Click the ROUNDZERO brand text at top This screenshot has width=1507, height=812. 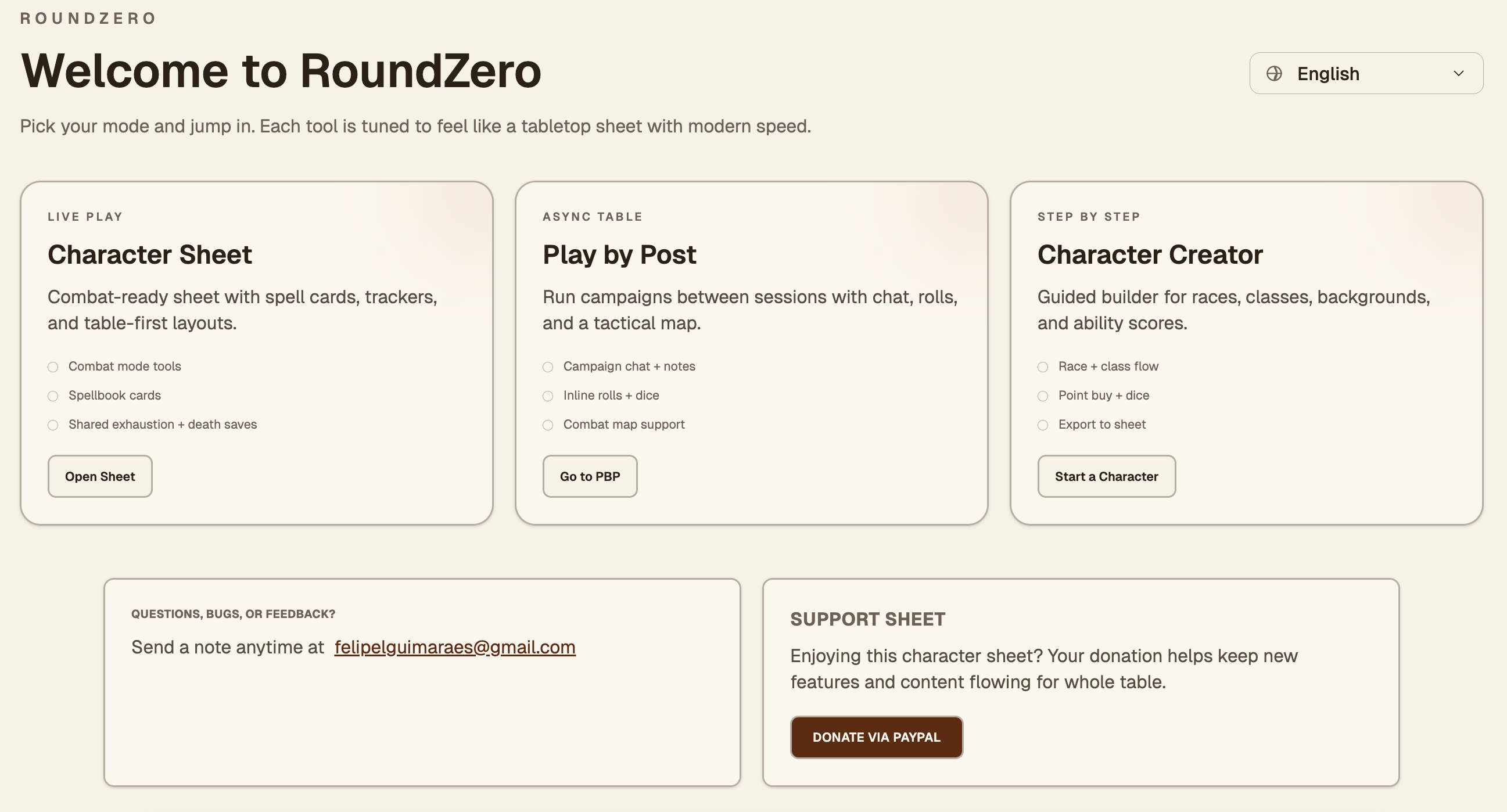coord(88,18)
